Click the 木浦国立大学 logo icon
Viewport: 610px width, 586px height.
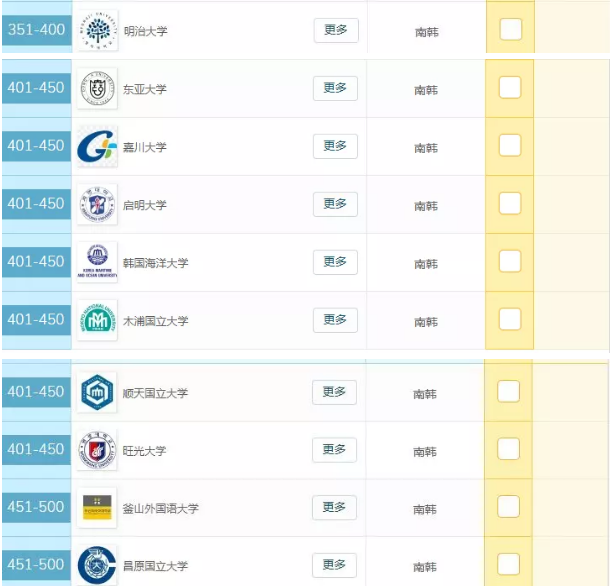97,320
